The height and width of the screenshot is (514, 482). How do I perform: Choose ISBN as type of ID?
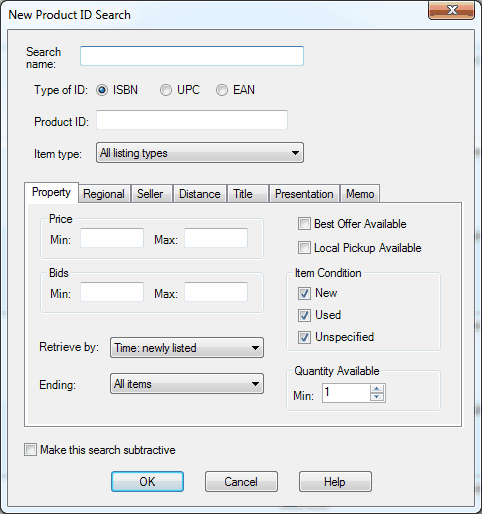(x=102, y=90)
